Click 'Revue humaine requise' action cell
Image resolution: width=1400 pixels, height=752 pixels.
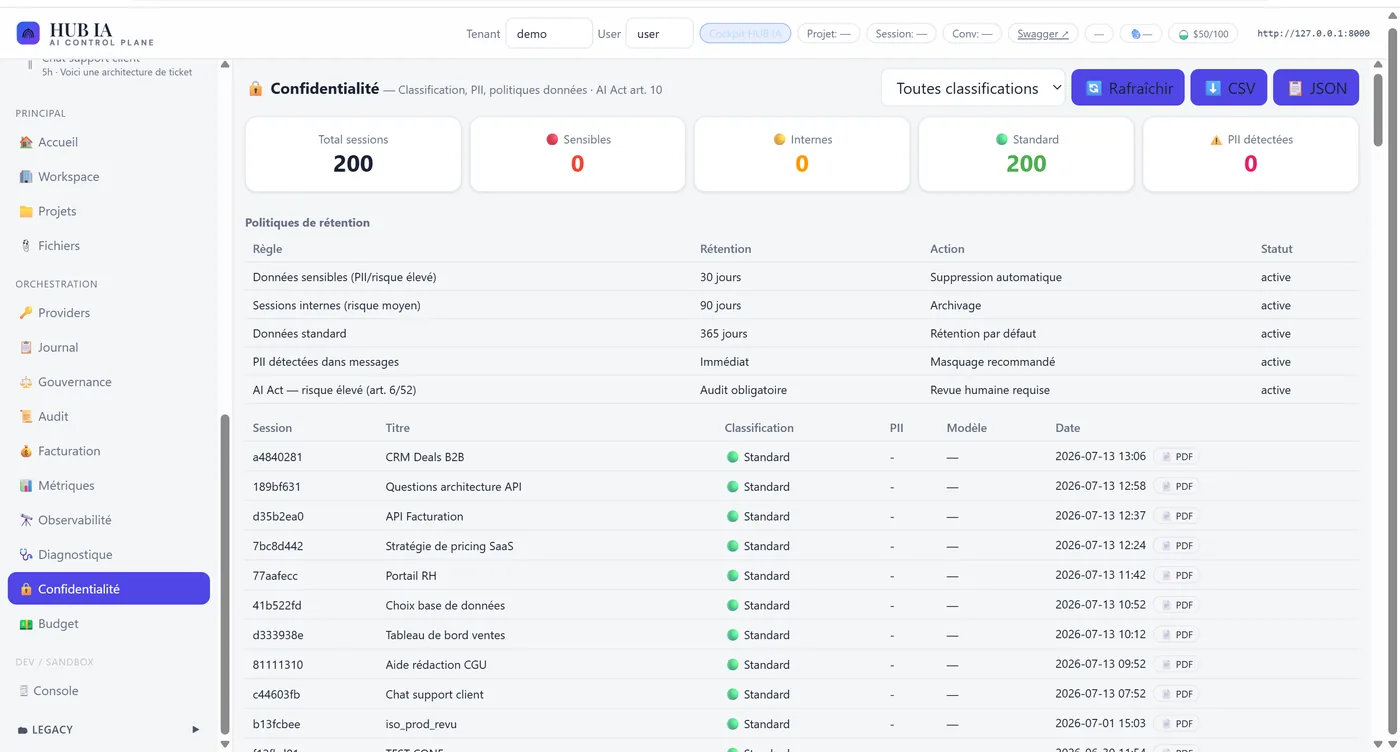[x=990, y=390]
